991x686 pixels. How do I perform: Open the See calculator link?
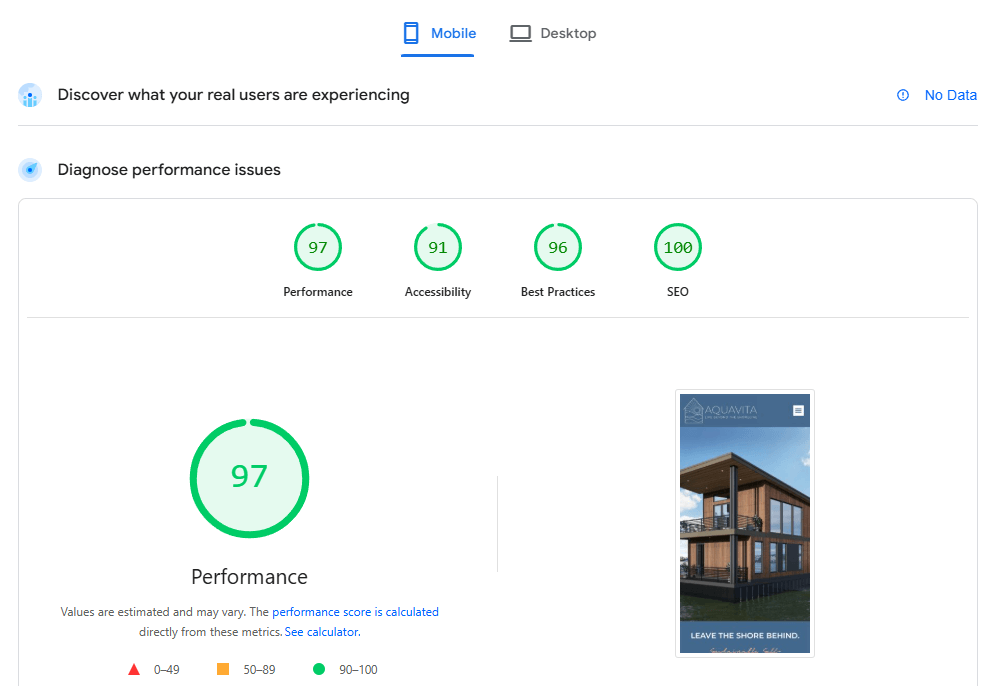click(x=320, y=631)
